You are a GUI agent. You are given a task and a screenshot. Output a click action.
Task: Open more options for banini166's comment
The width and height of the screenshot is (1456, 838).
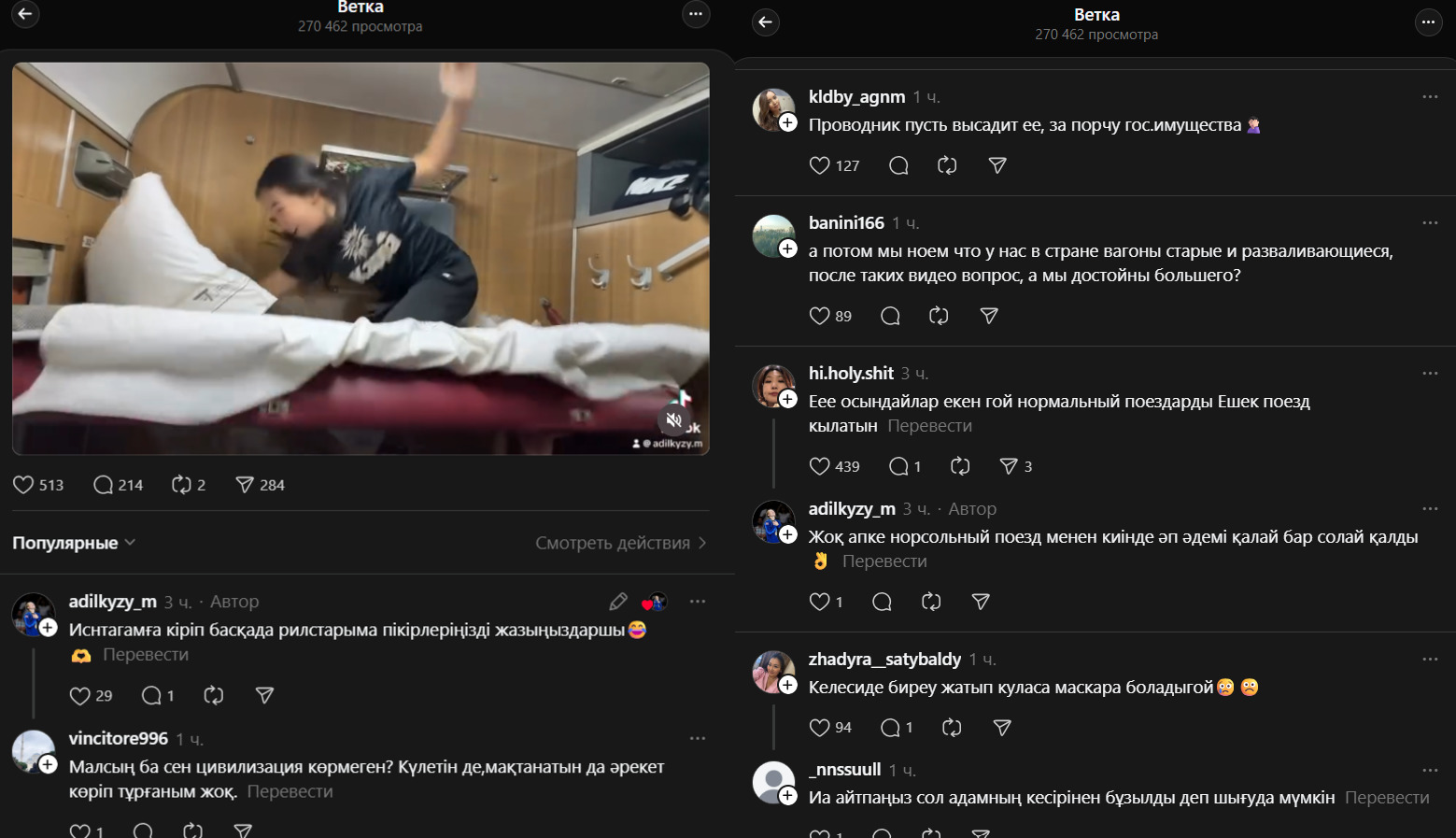coord(1429,223)
